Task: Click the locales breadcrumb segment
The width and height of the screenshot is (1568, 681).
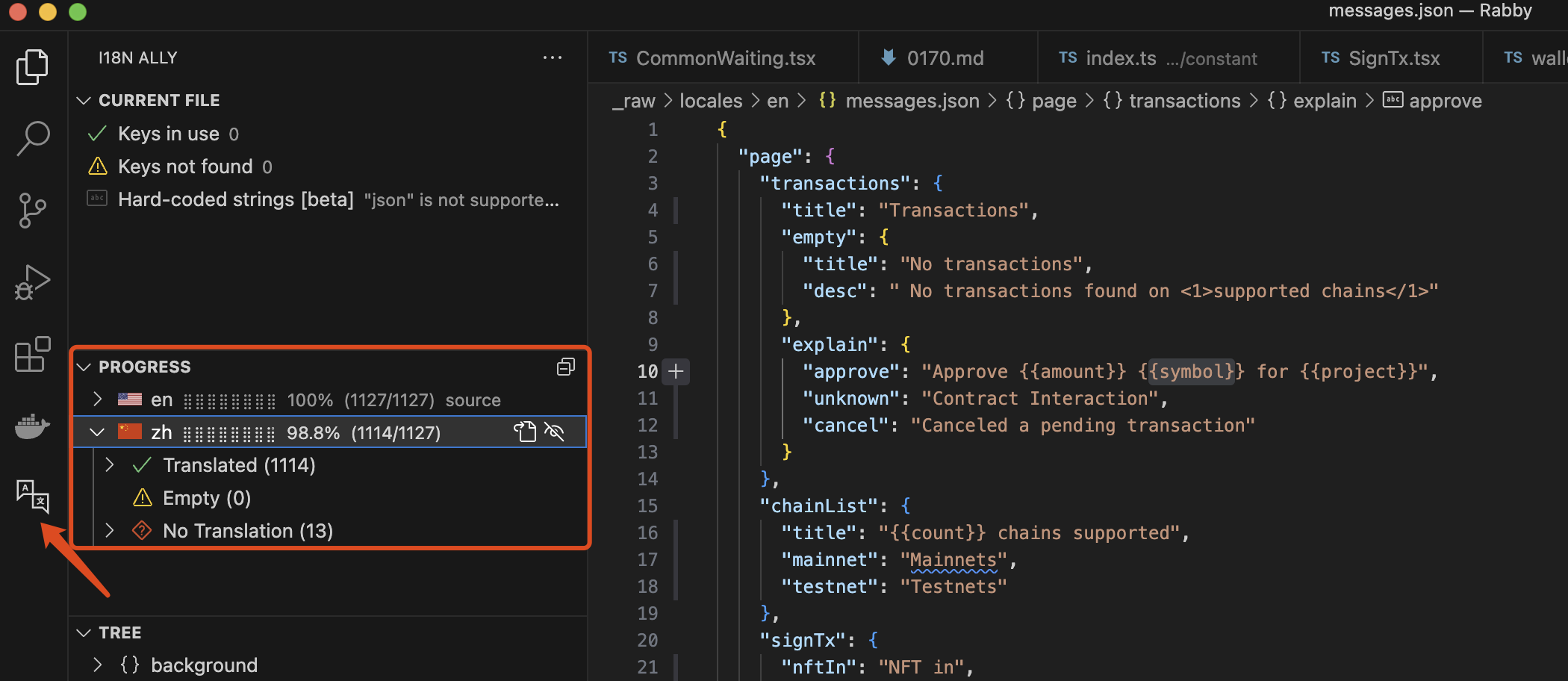Action: 711,101
